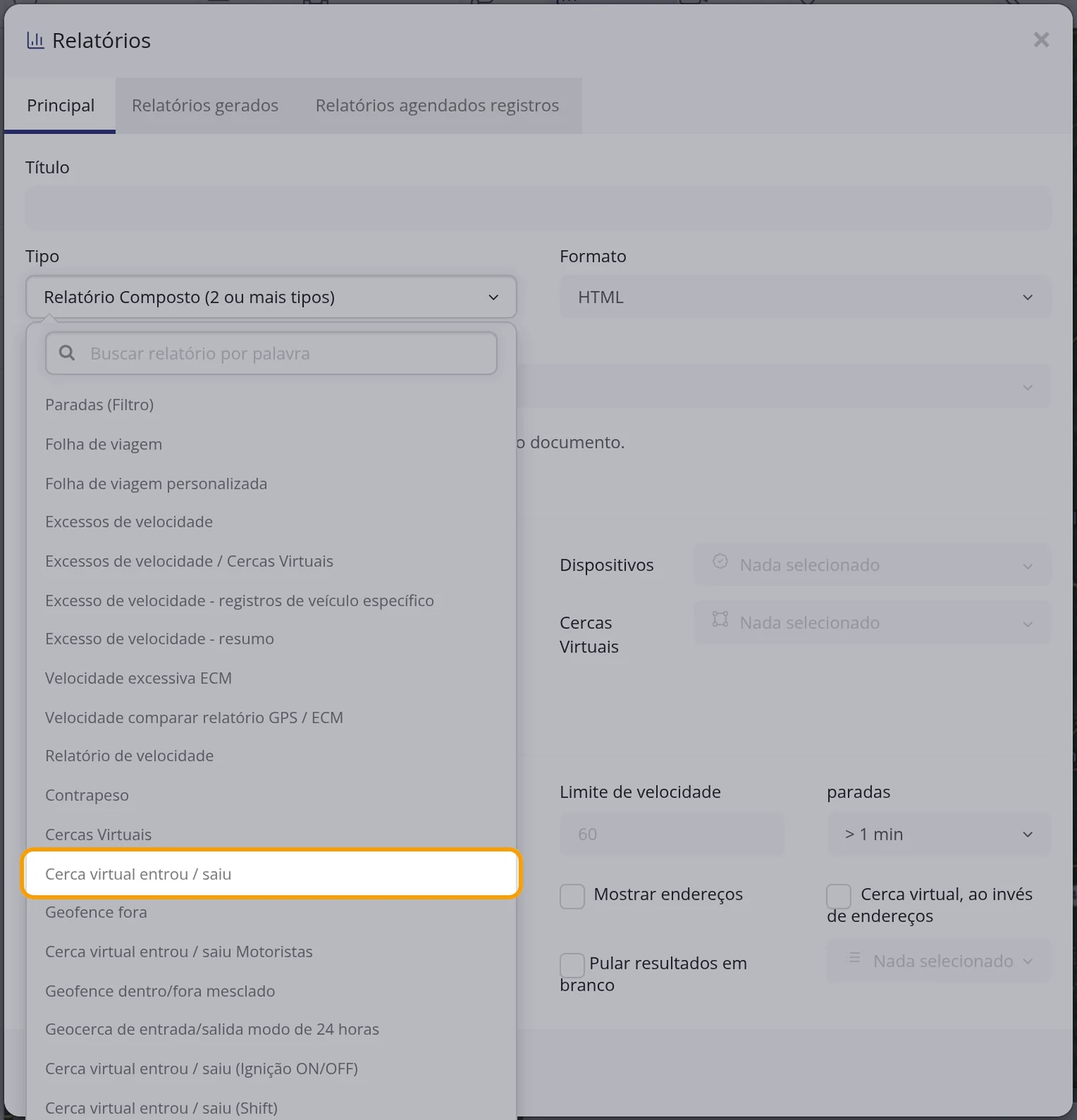Click the Título input field
The width and height of the screenshot is (1077, 1120).
click(538, 208)
